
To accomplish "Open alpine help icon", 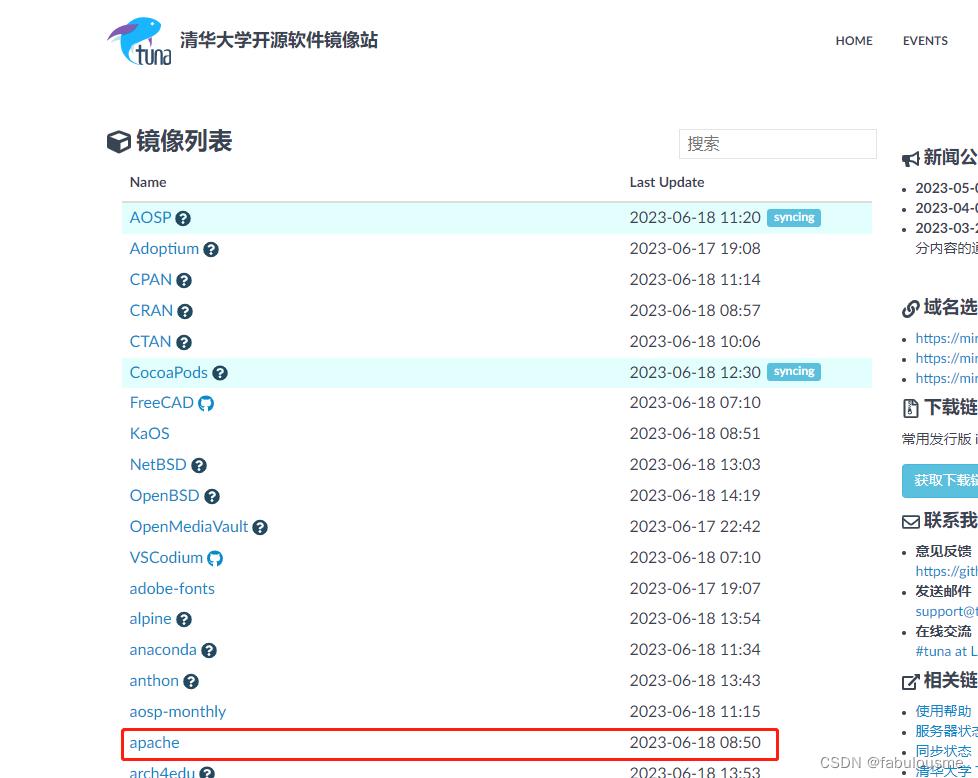I will 183,620.
